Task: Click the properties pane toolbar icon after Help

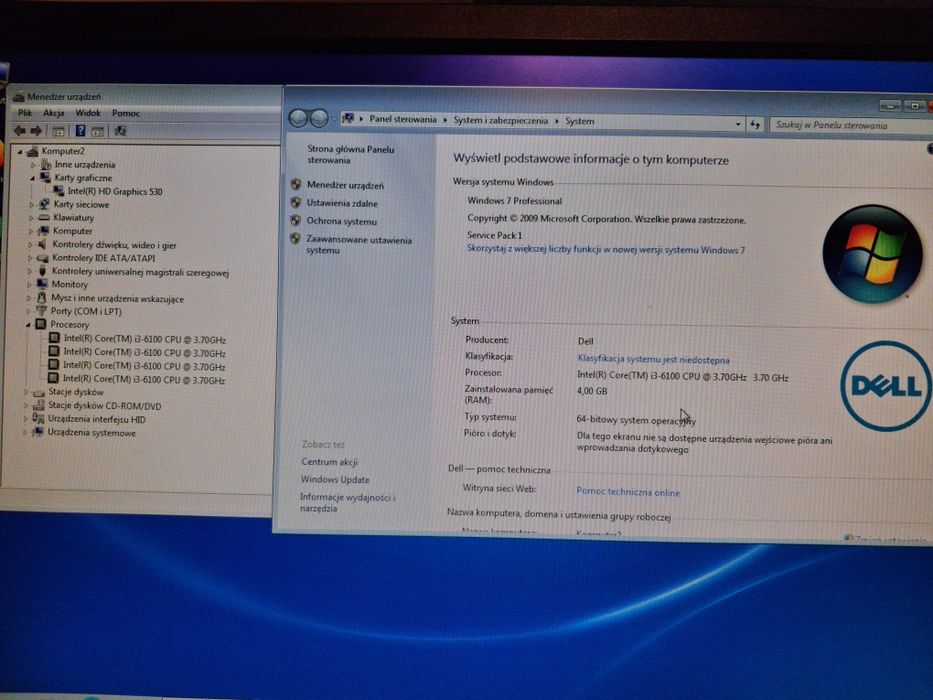Action: point(98,132)
